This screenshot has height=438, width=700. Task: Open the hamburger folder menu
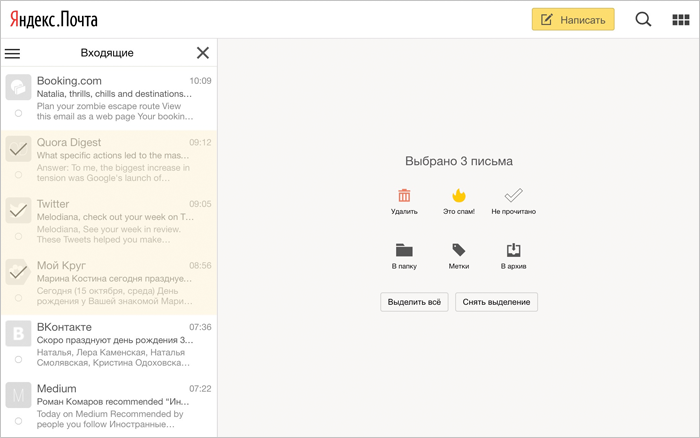[x=12, y=54]
